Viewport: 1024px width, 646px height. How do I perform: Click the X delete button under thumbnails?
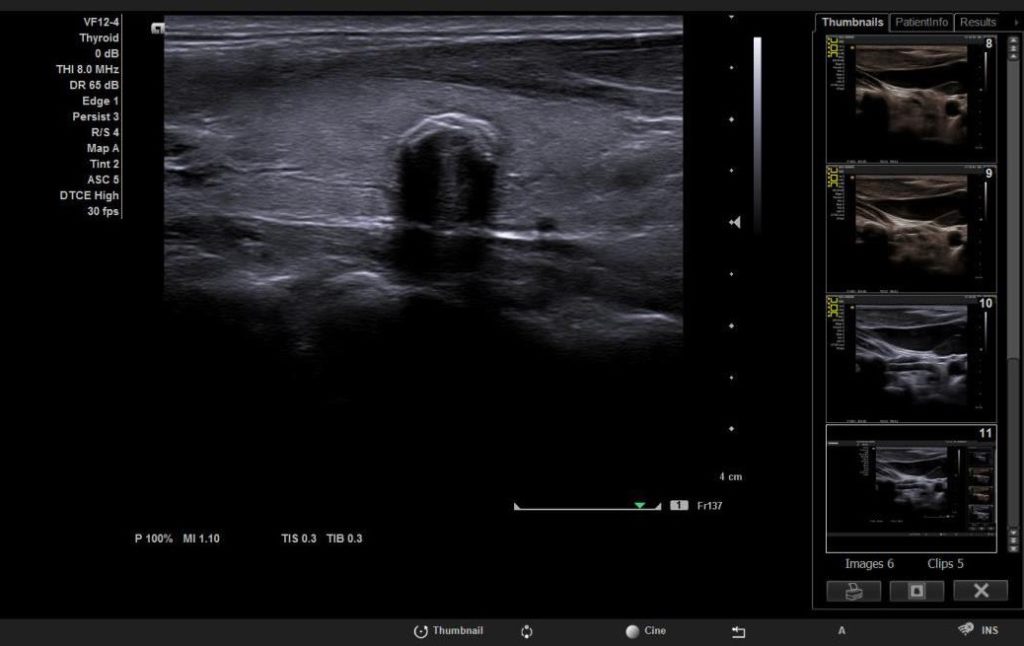click(980, 591)
